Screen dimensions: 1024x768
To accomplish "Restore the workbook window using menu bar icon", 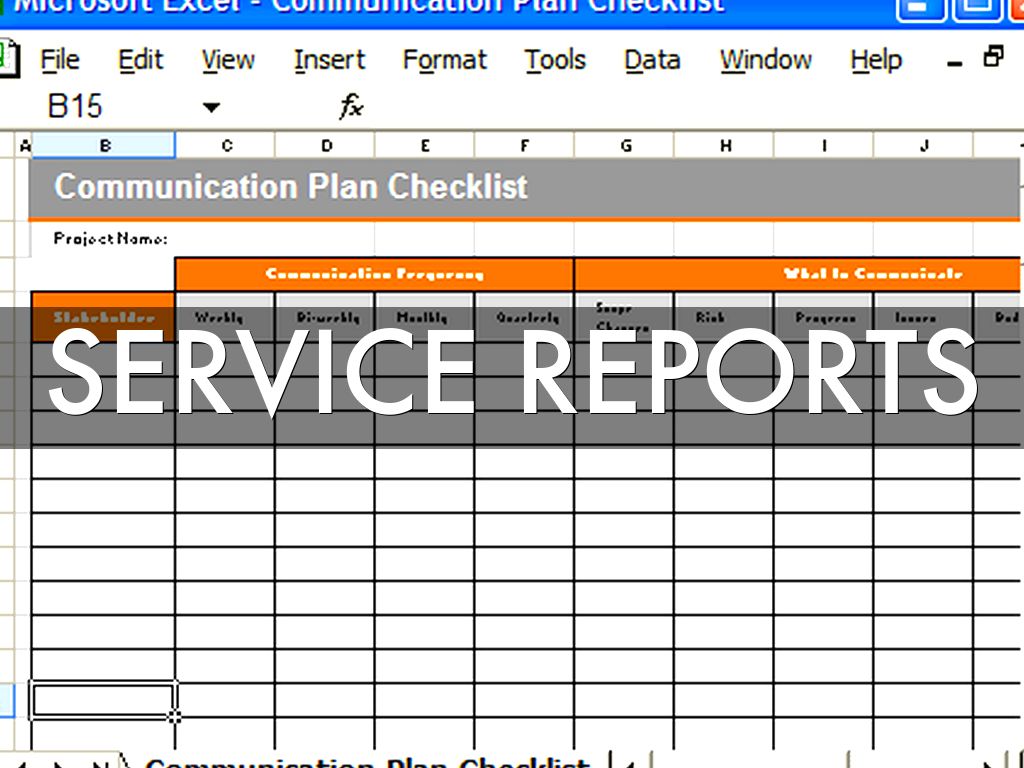I will point(993,58).
